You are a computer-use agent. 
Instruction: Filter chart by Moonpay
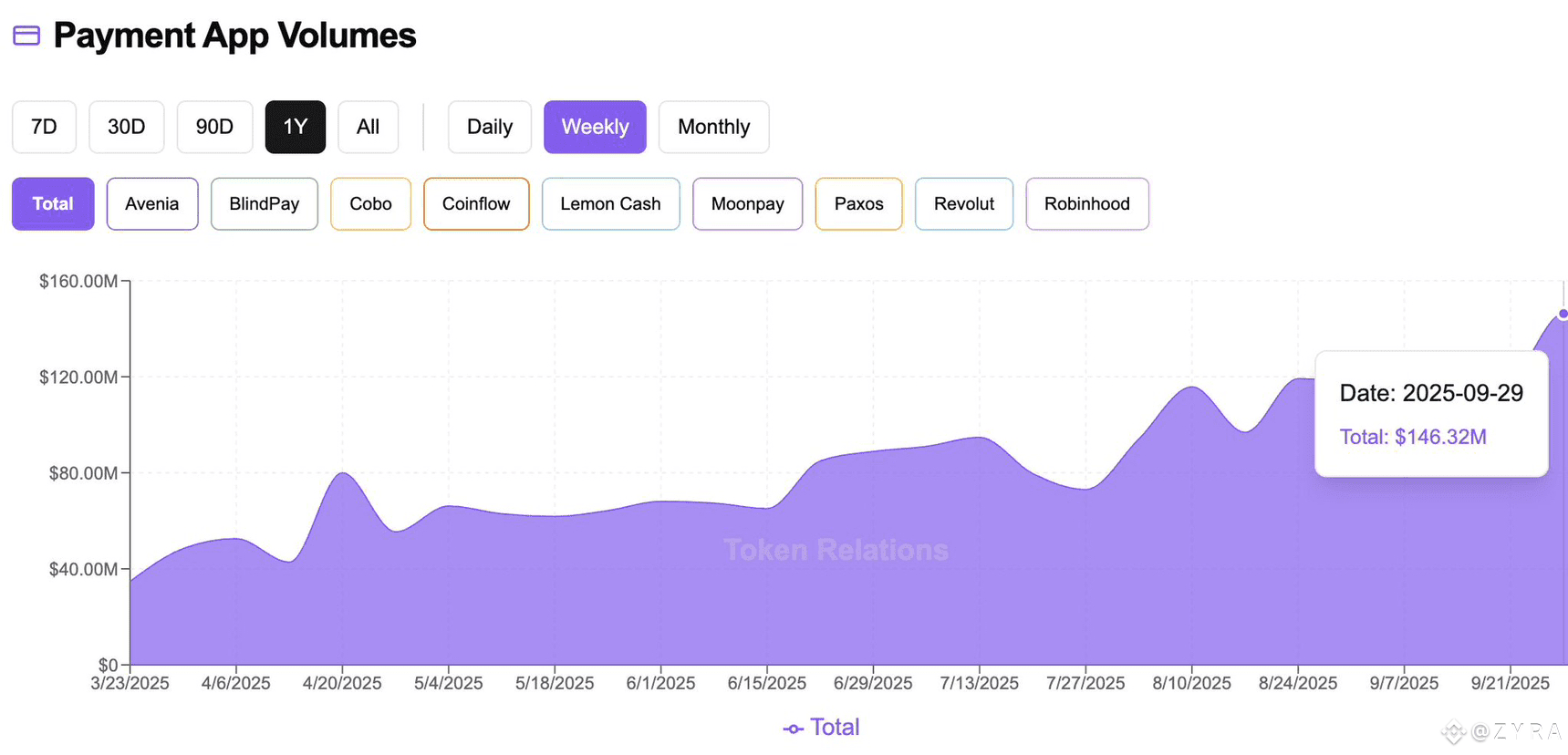(748, 203)
